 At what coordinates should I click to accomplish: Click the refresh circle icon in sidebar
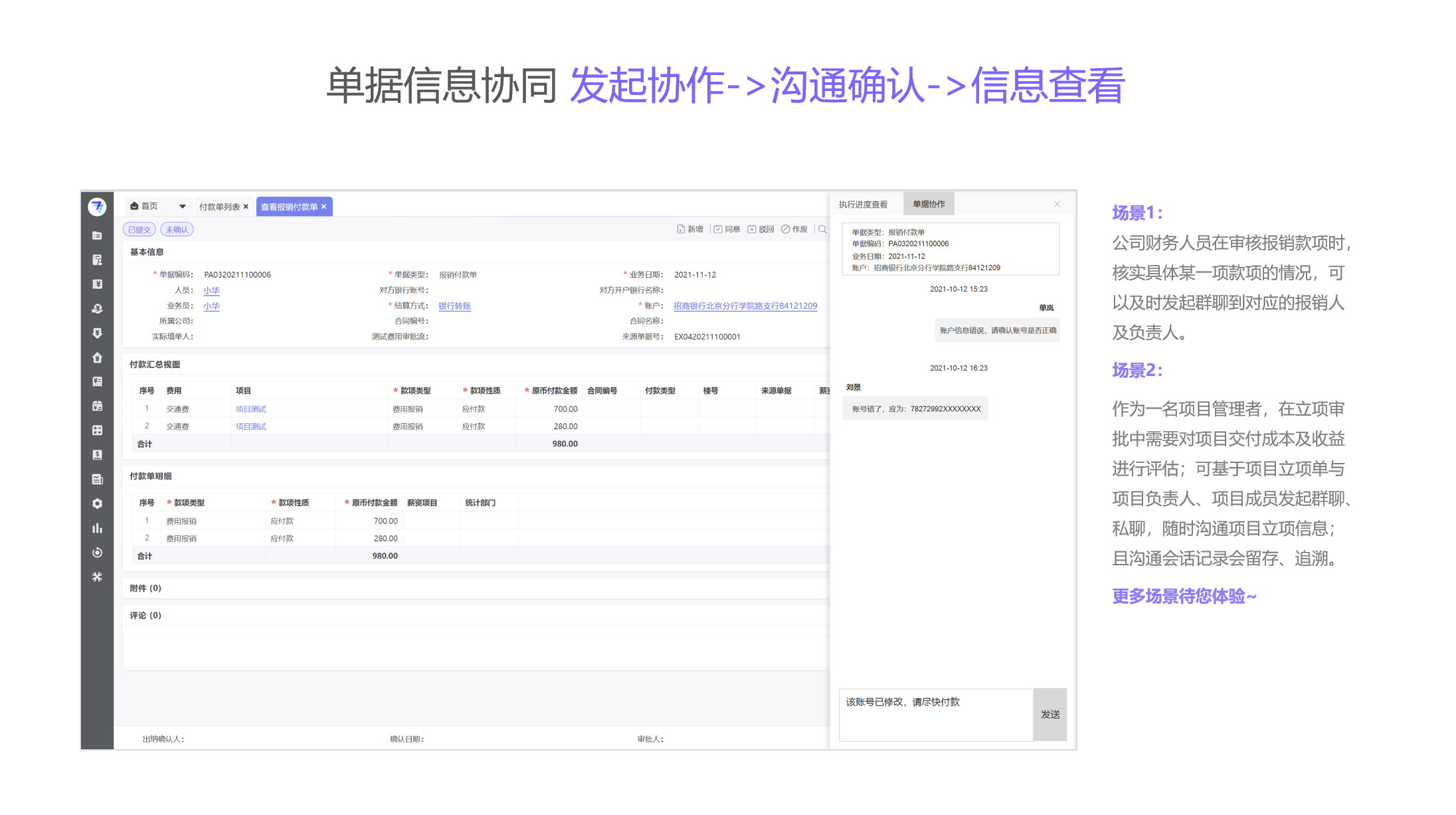97,553
